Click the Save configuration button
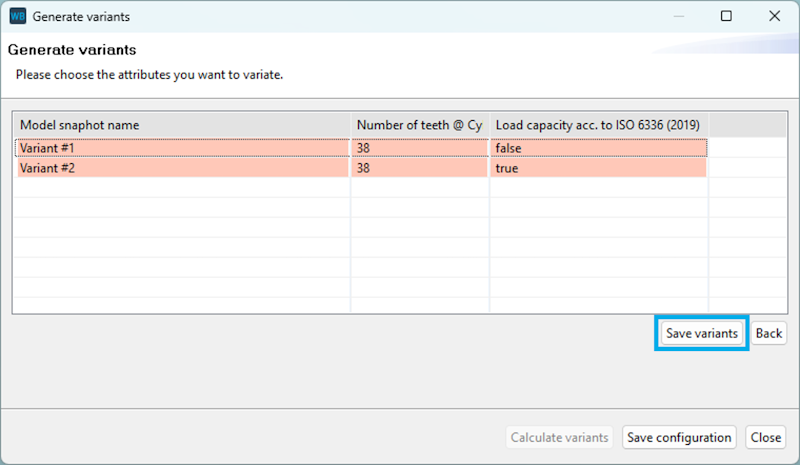Viewport: 800px width, 465px height. click(679, 437)
